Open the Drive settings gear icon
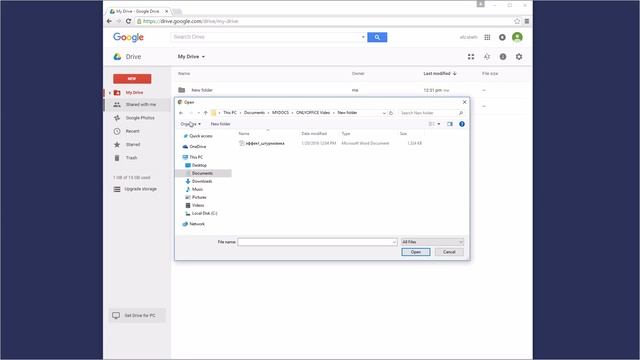 click(x=519, y=57)
